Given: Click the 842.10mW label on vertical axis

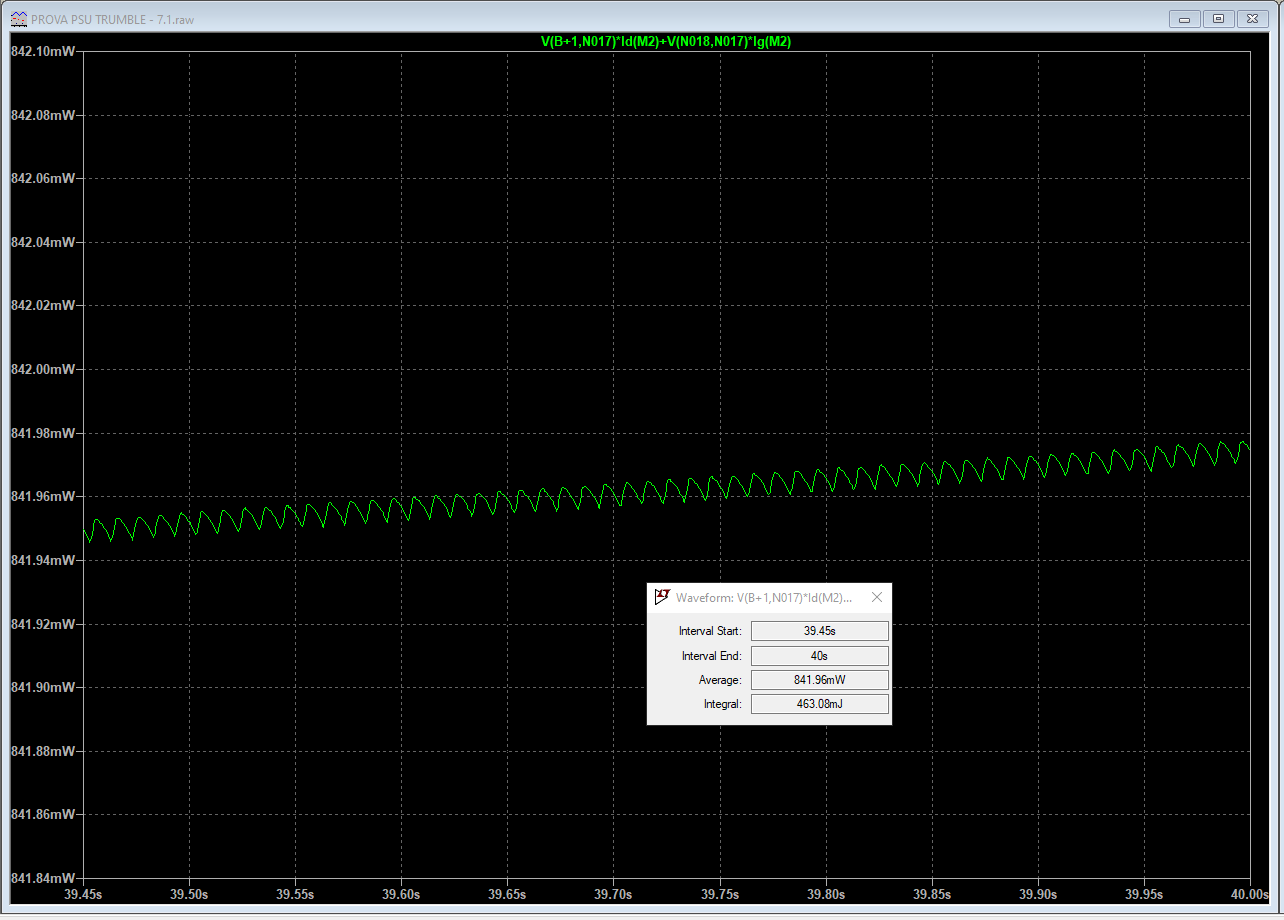Looking at the screenshot, I should [42, 51].
